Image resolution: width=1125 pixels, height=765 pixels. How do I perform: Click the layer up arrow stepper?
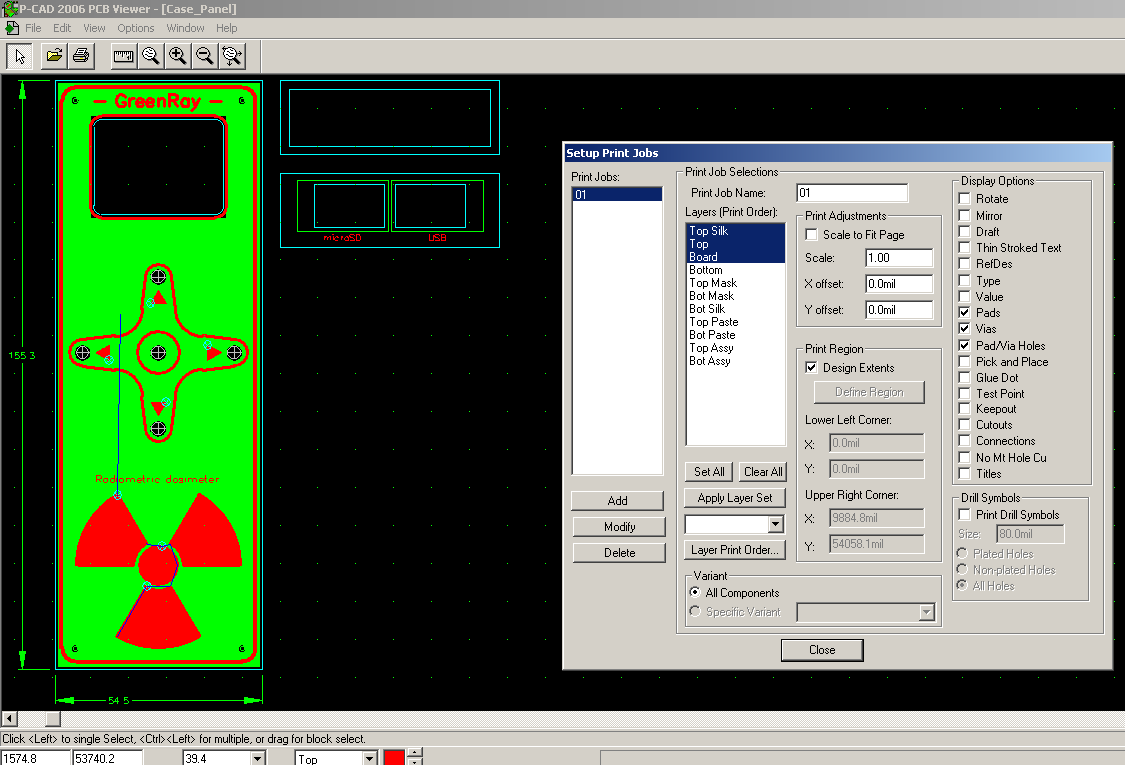coord(415,752)
